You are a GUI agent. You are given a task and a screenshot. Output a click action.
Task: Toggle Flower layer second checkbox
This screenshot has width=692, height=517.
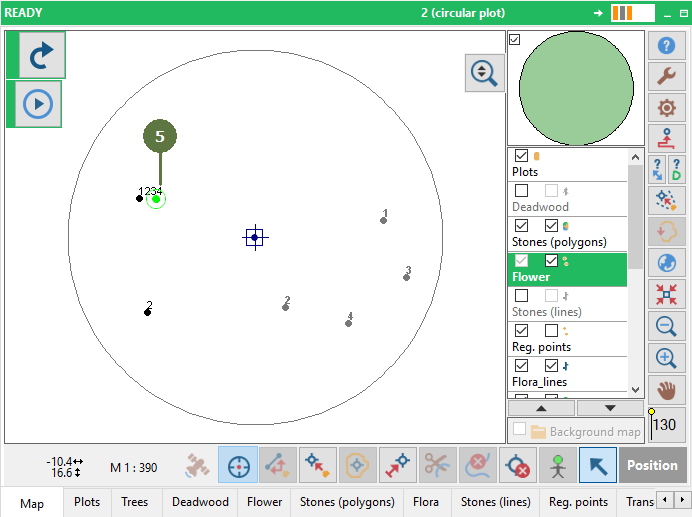pyautogui.click(x=551, y=260)
